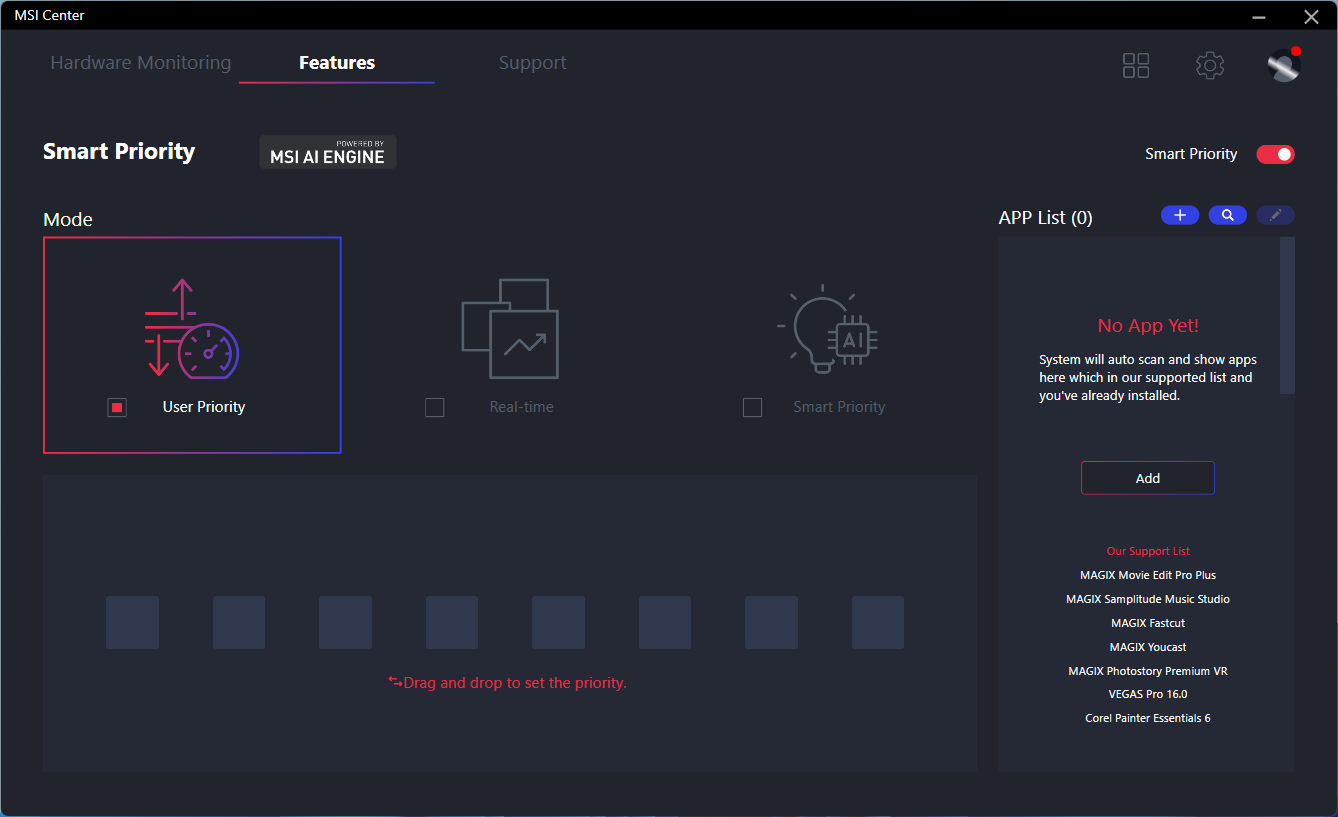Click the Real-time mode label
The height and width of the screenshot is (817, 1338).
point(521,407)
